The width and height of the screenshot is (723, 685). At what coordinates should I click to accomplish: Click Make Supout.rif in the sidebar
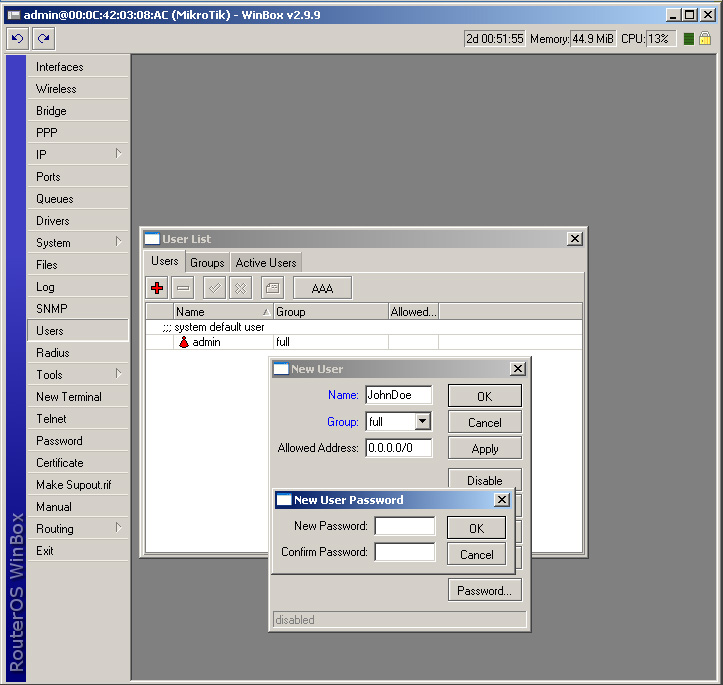click(x=78, y=484)
